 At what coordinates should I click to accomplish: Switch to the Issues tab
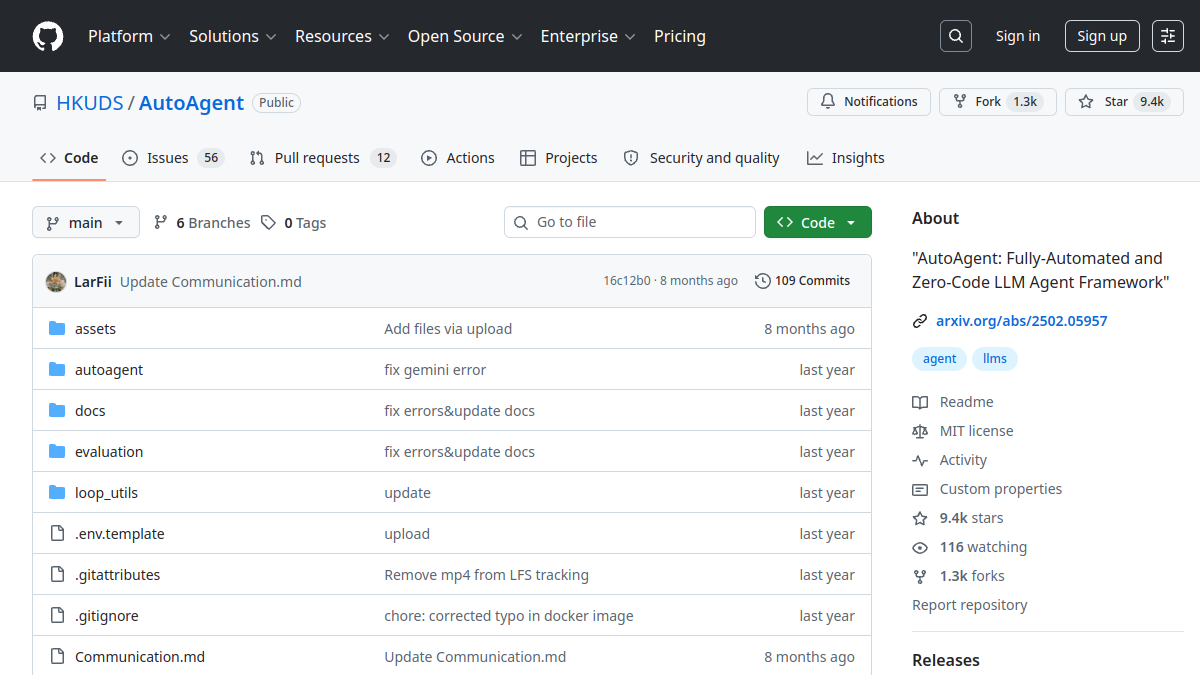click(173, 158)
